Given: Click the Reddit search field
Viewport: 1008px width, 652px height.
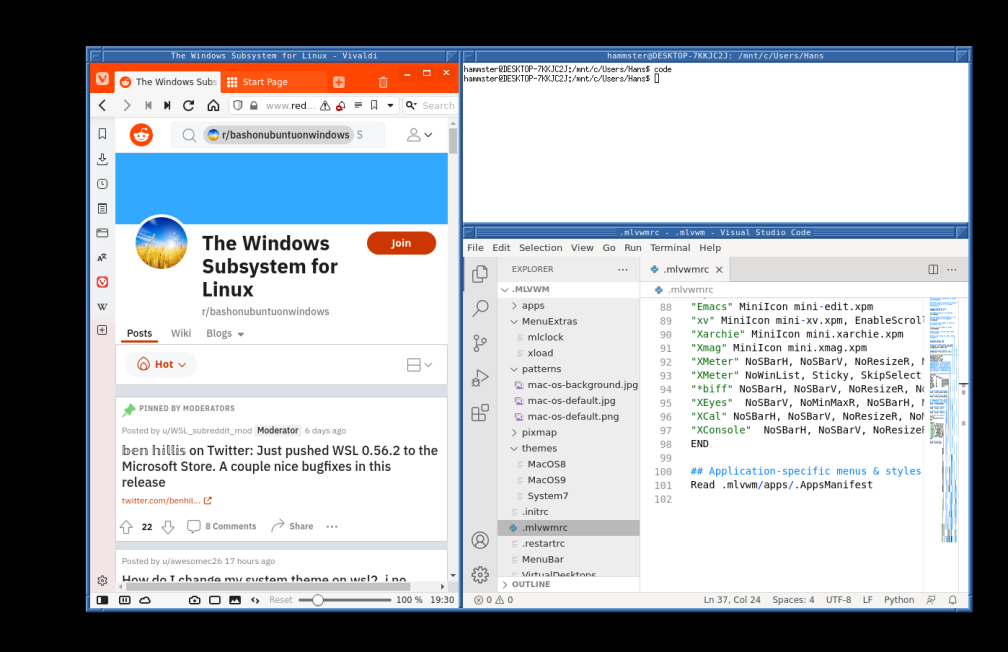Looking at the screenshot, I should pyautogui.click(x=278, y=135).
